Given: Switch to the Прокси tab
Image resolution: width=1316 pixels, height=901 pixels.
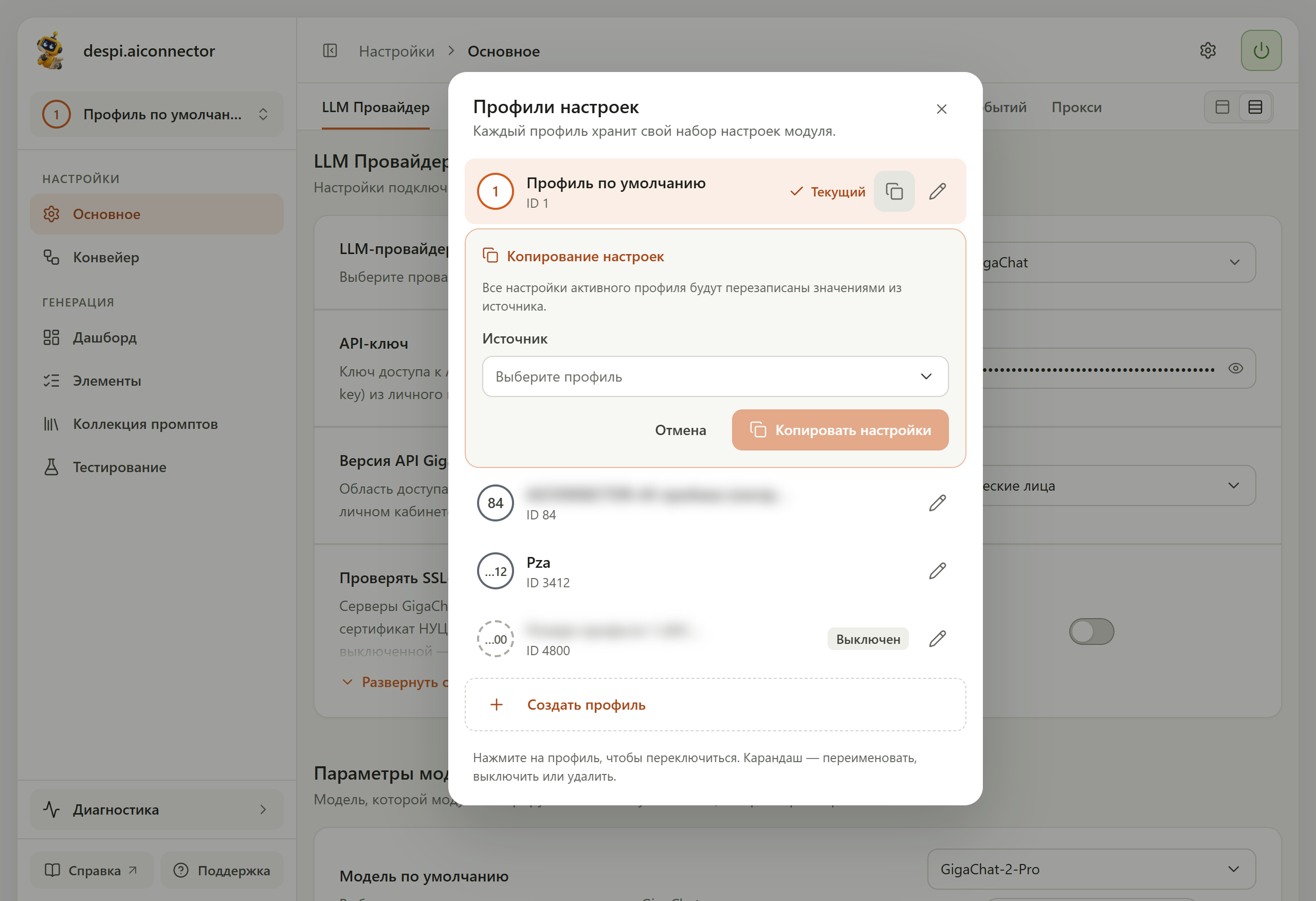Looking at the screenshot, I should tap(1076, 107).
